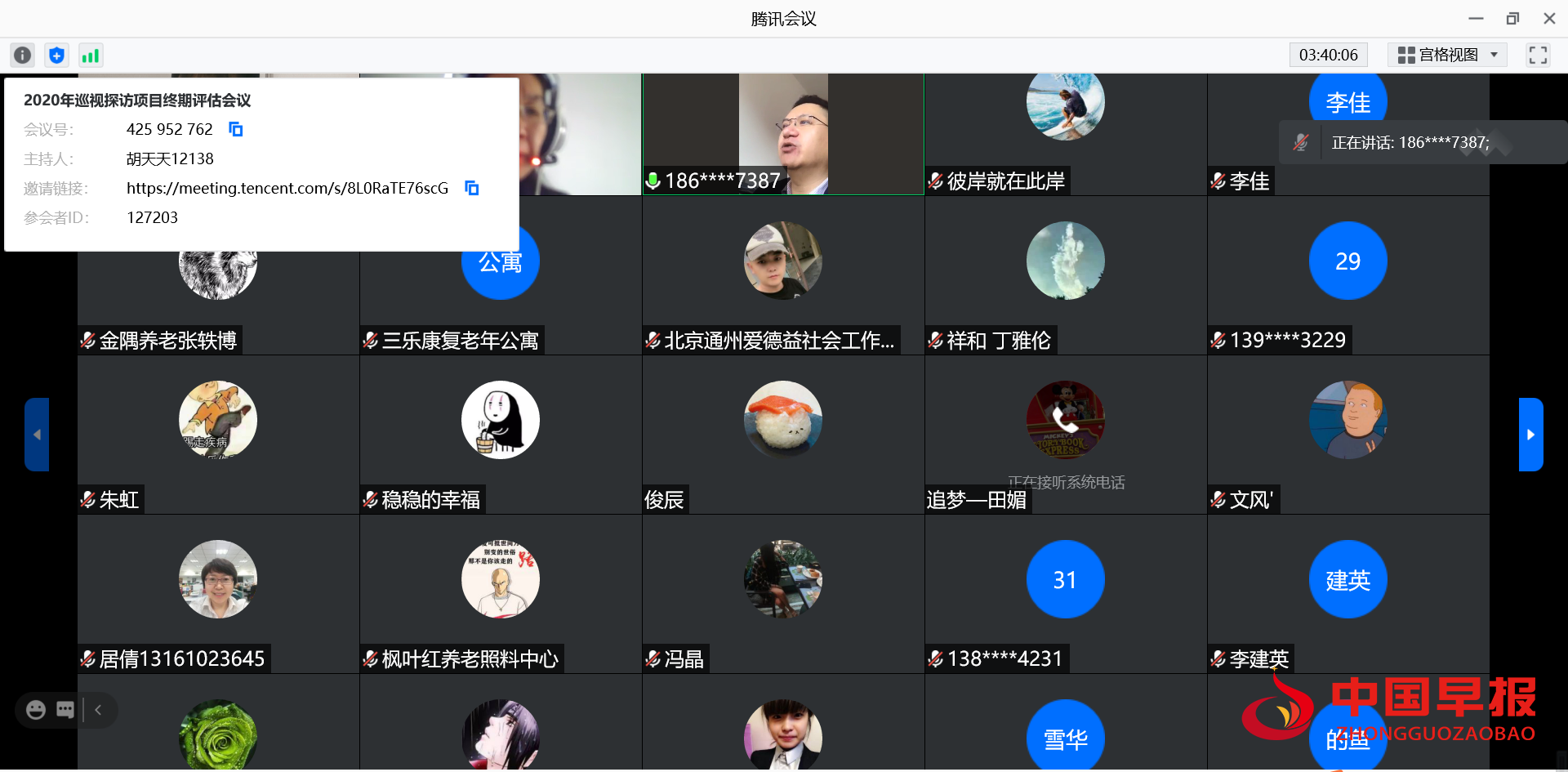Open the 宫格视图 view dropdown
Screen dimensions: 1568x772
tap(1448, 55)
